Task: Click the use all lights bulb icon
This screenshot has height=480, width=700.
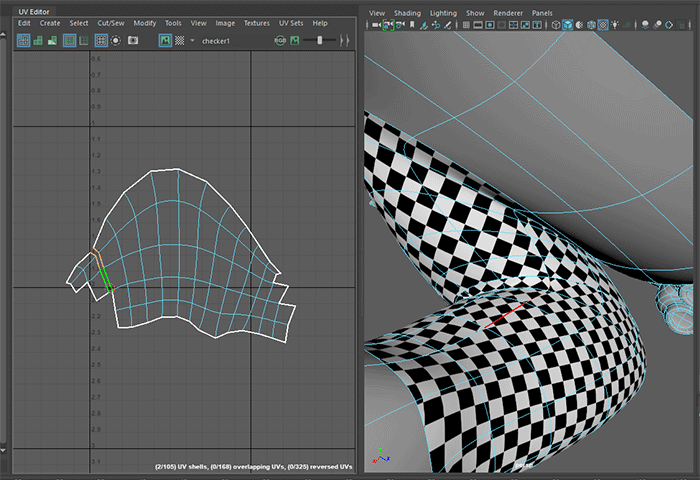Action: 615,26
